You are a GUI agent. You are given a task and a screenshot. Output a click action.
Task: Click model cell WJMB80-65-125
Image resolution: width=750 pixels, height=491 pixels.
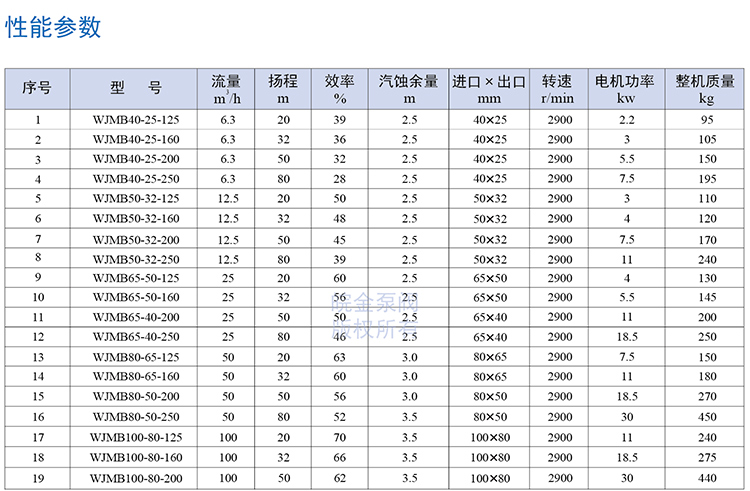(136, 357)
